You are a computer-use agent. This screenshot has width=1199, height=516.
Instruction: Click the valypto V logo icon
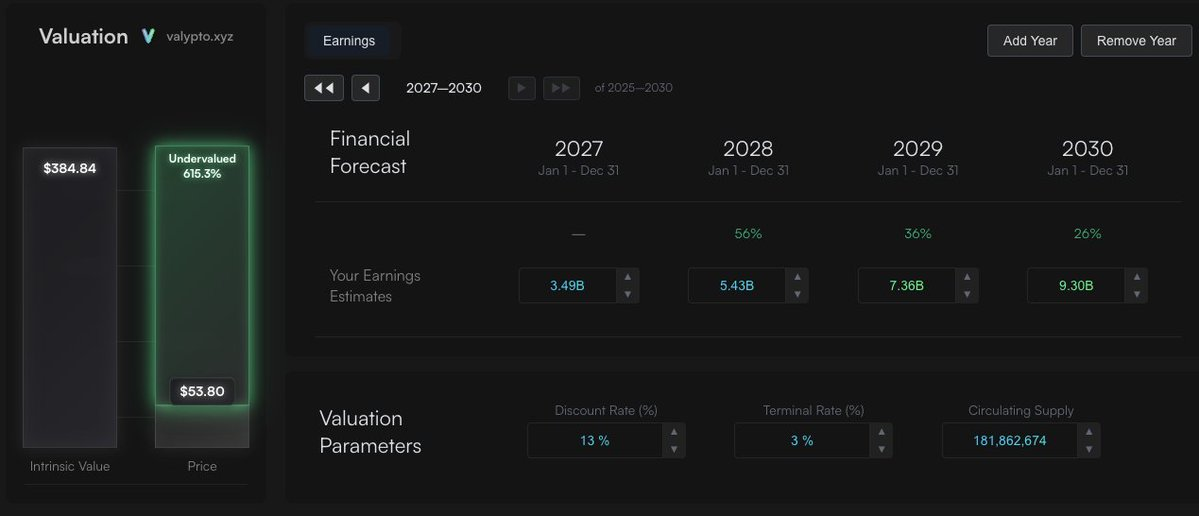(148, 37)
